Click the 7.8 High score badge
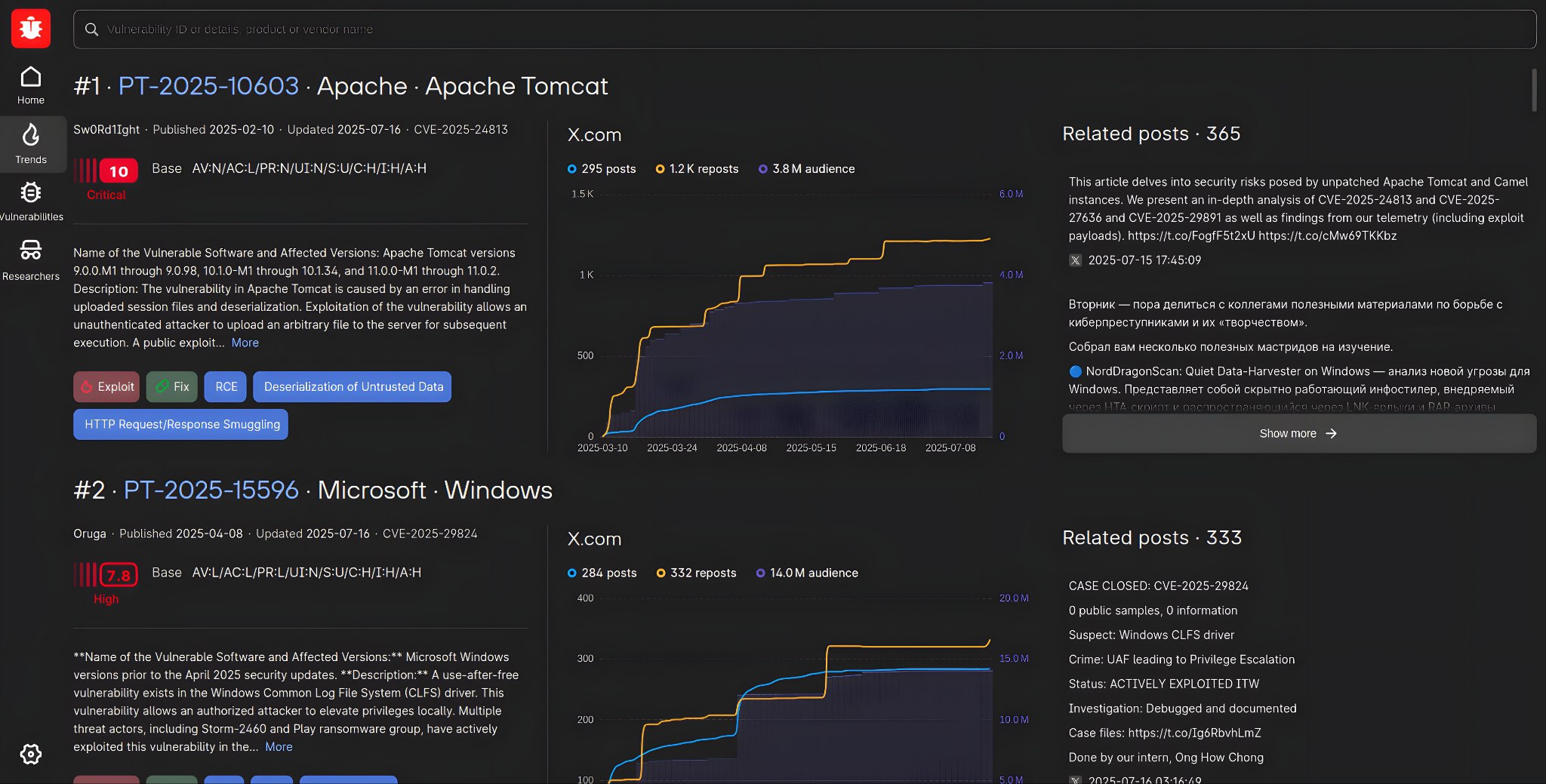1546x784 pixels. click(x=119, y=576)
